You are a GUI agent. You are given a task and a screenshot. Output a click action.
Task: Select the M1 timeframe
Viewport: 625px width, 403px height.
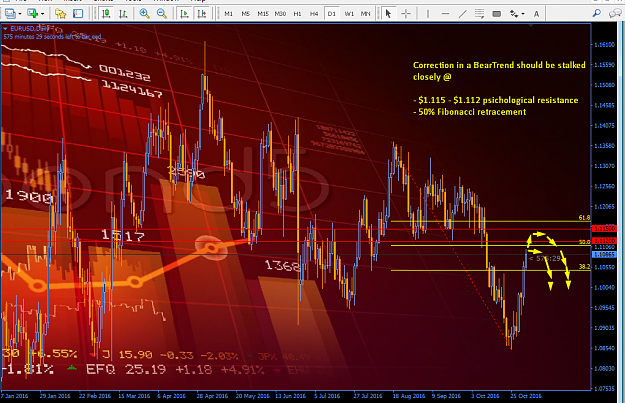228,14
